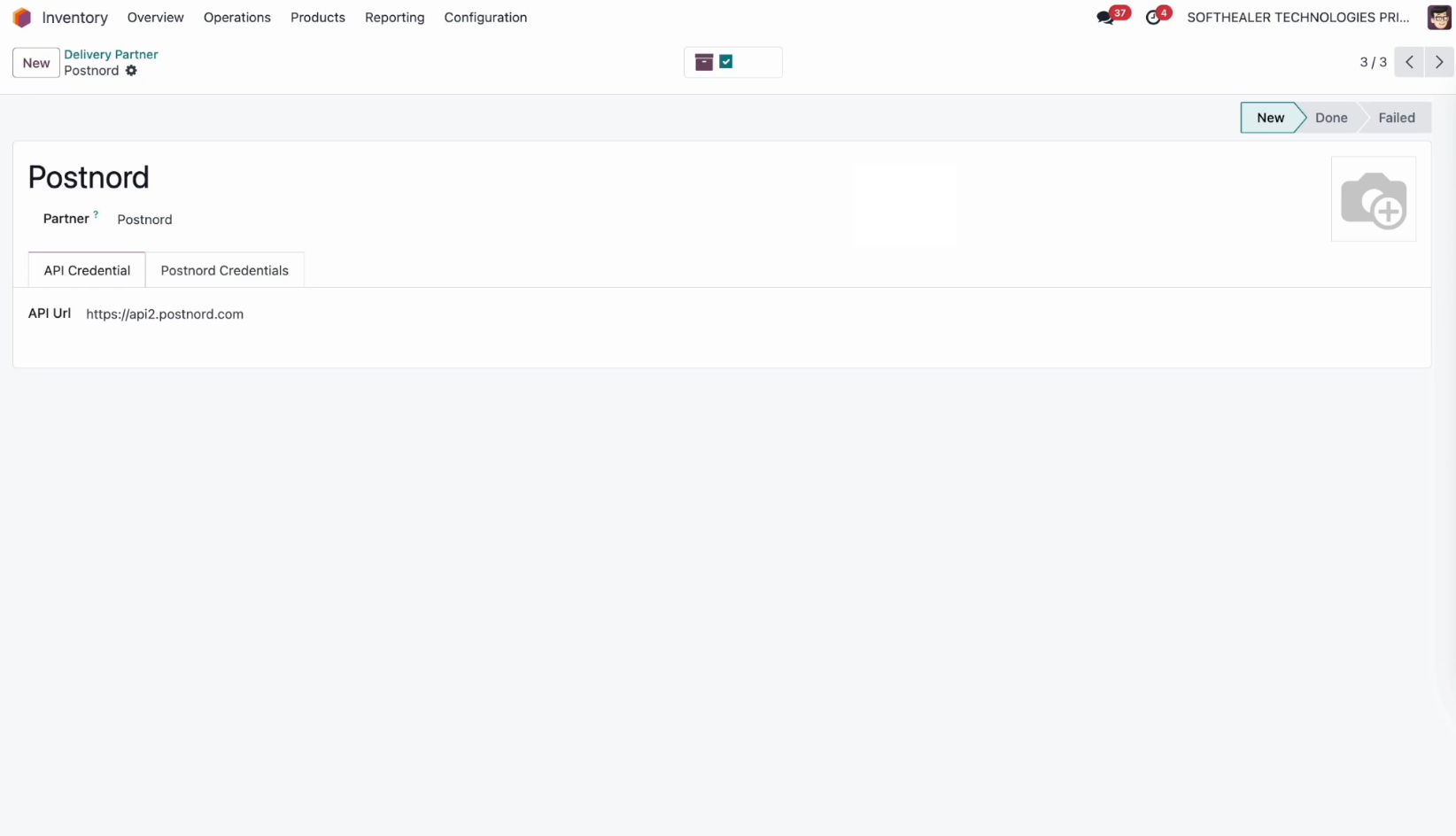Set status to Failed in the statusbar
Viewport: 1456px width, 836px height.
click(1397, 118)
